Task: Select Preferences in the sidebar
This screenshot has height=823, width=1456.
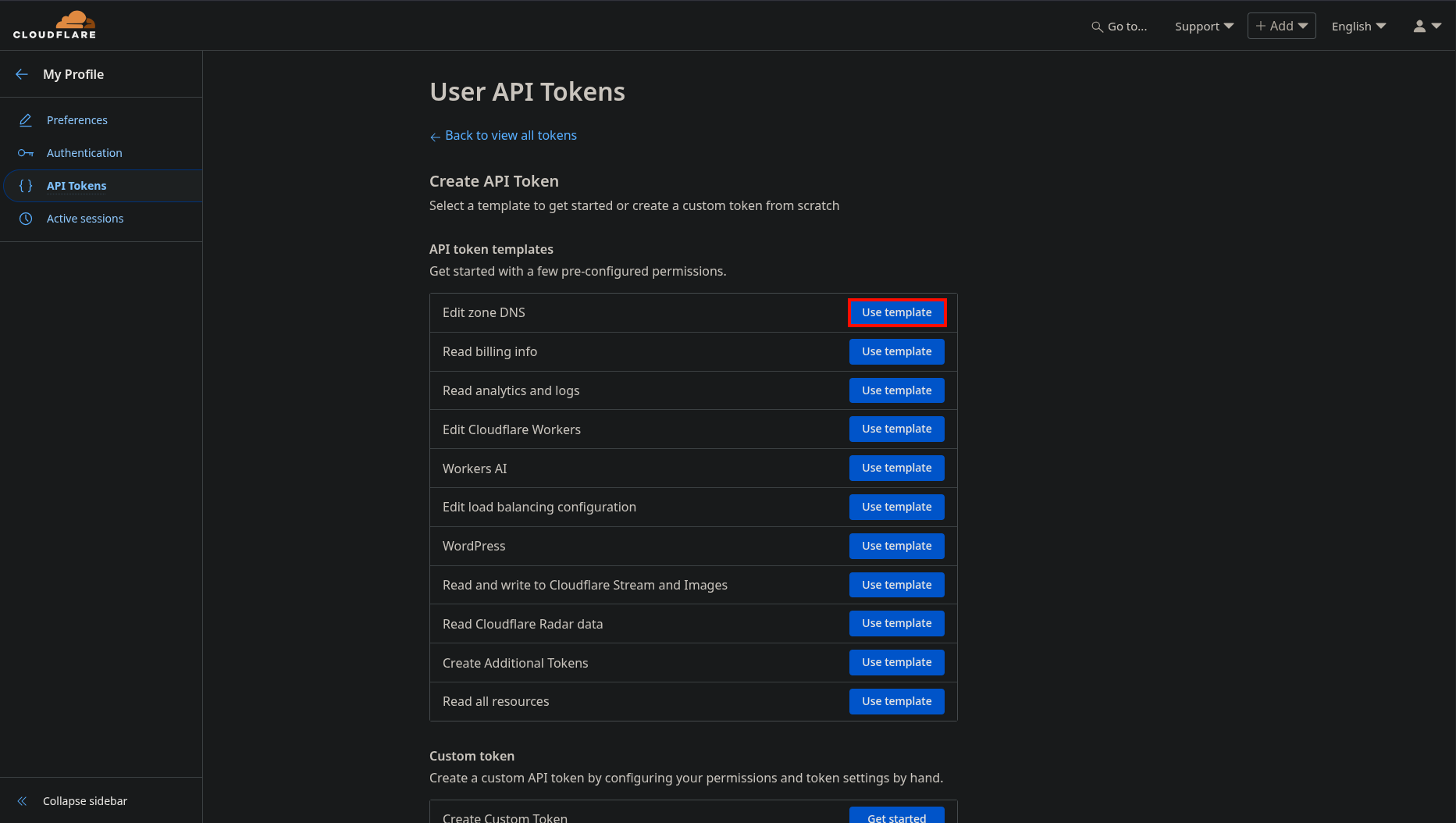Action: tap(77, 119)
